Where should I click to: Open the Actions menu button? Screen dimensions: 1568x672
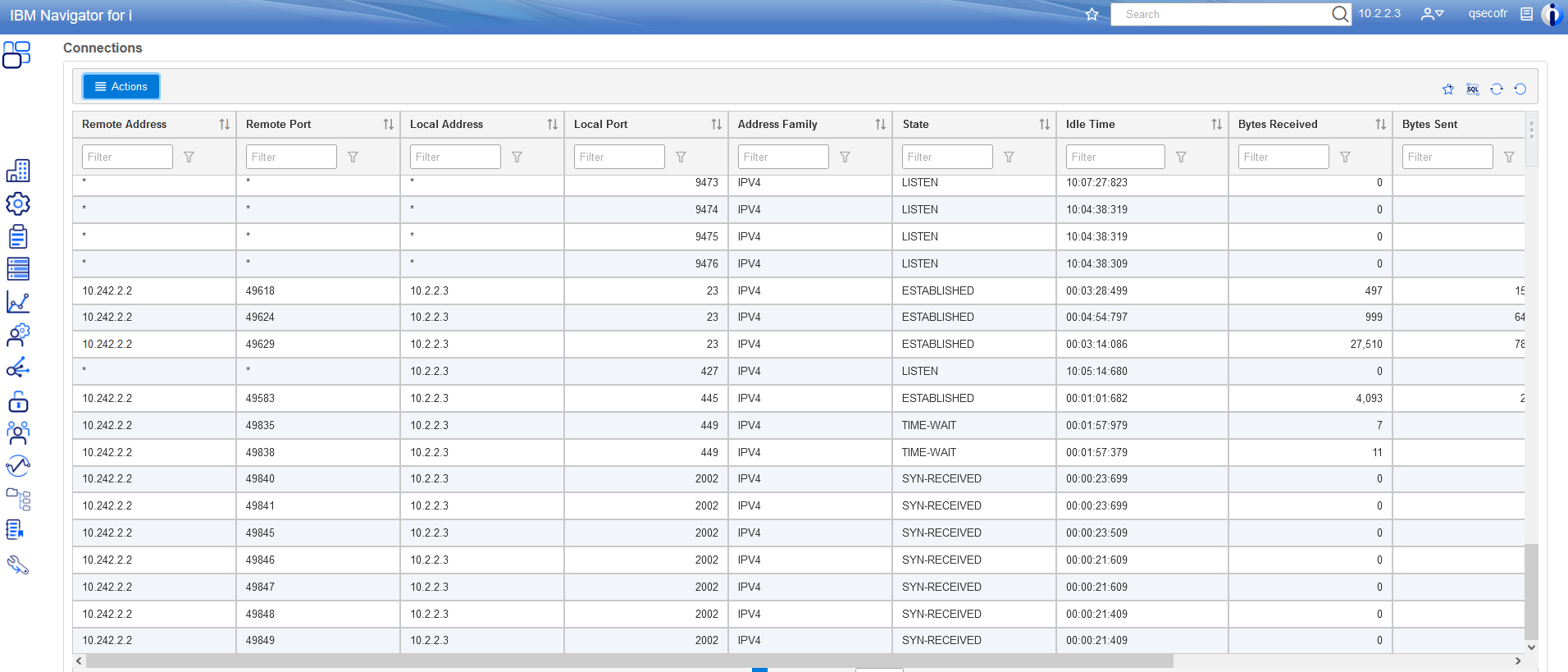point(121,86)
